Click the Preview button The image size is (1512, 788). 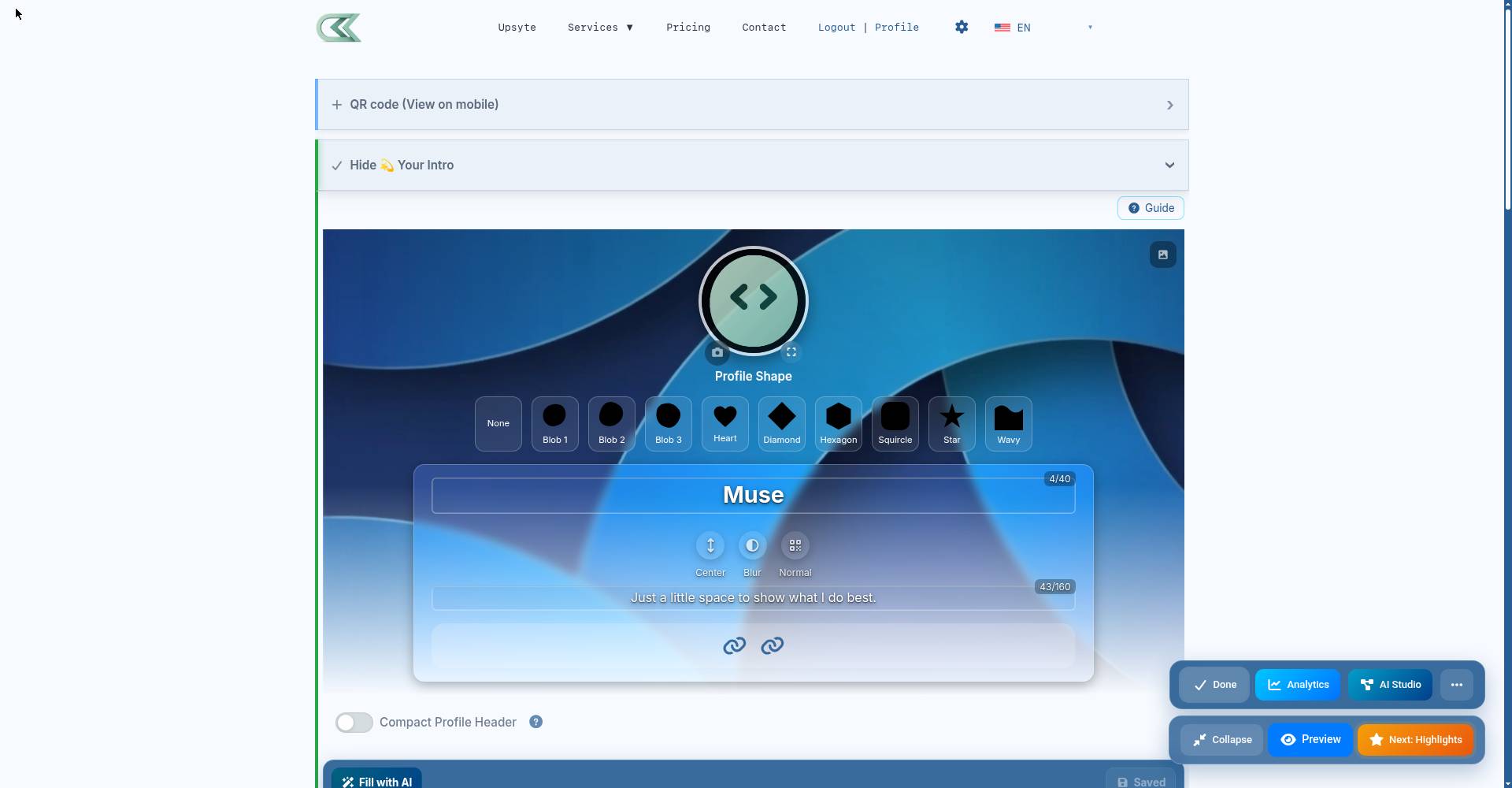pos(1310,740)
